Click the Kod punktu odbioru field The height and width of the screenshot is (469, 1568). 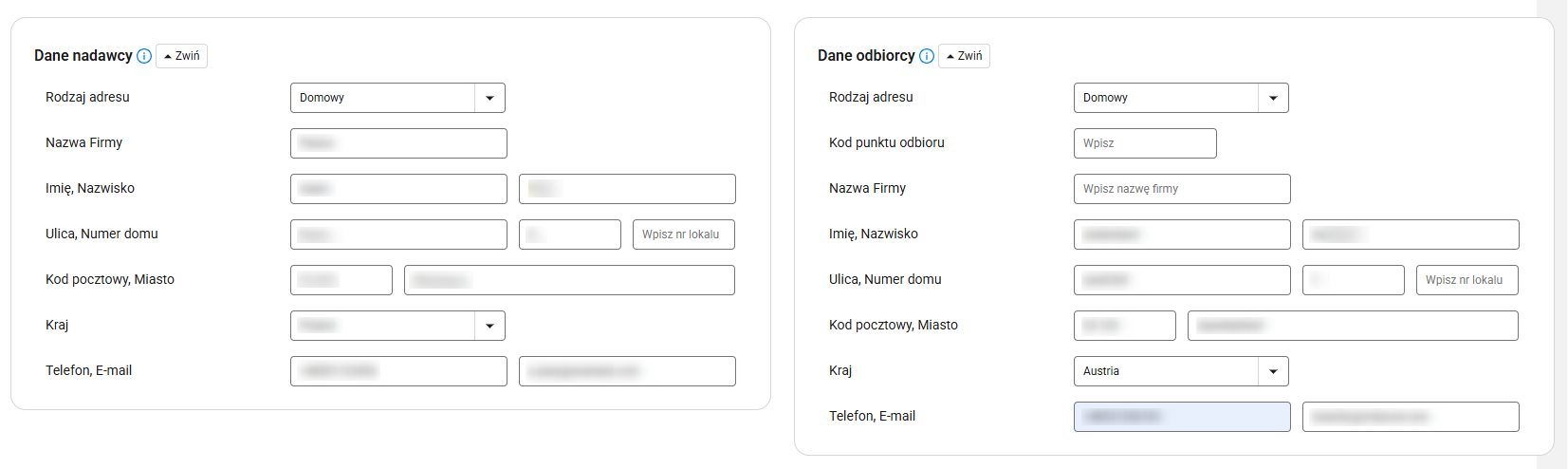click(1145, 143)
